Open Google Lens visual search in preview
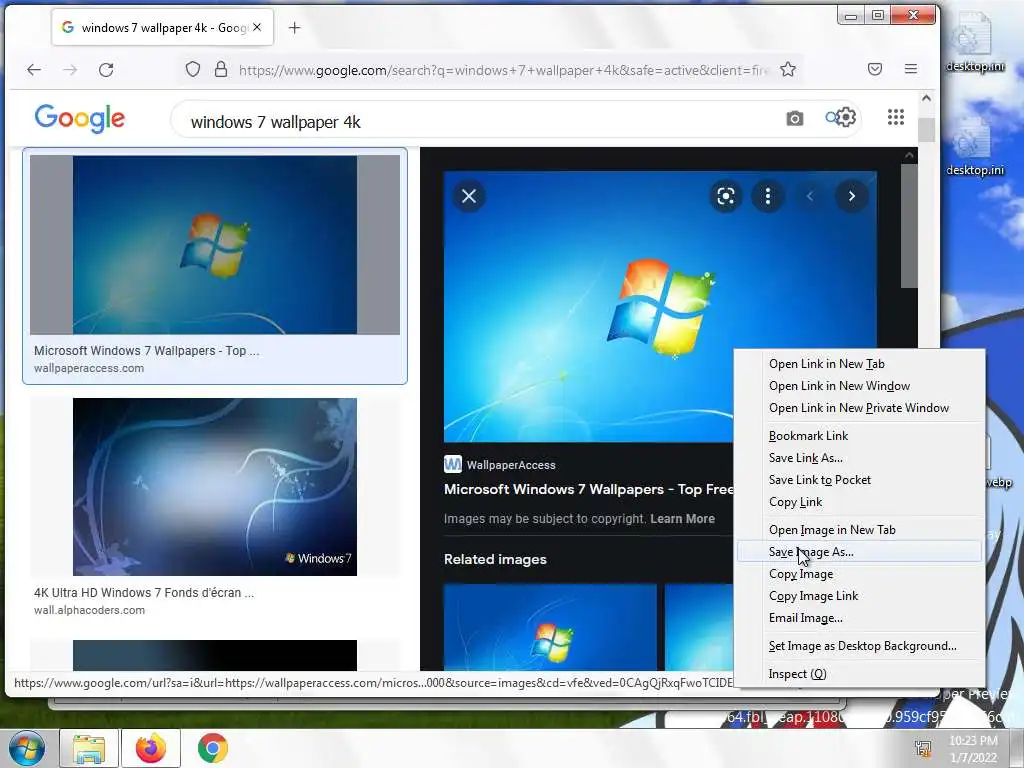 point(726,196)
